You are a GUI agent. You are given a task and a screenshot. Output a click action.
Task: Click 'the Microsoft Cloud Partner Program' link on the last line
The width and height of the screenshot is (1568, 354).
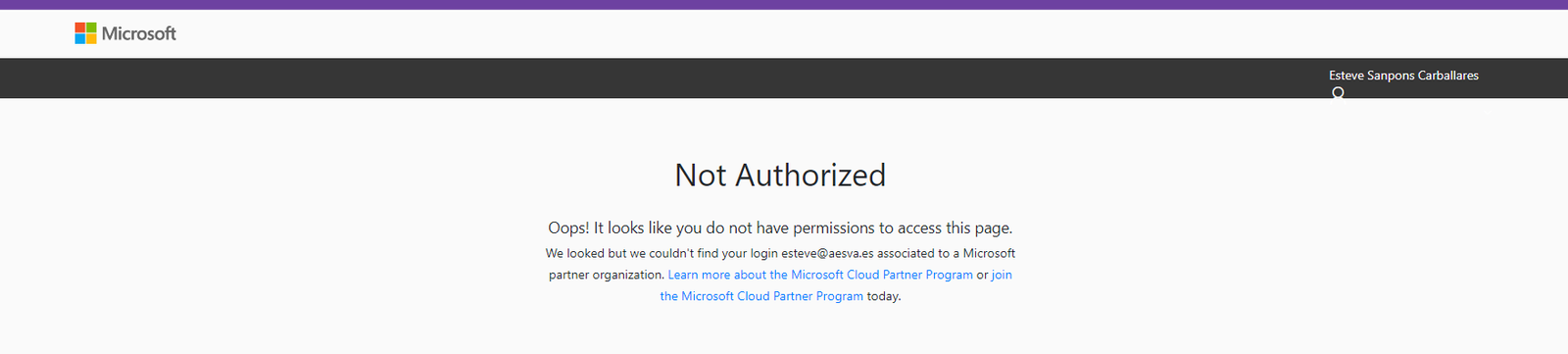click(x=761, y=296)
